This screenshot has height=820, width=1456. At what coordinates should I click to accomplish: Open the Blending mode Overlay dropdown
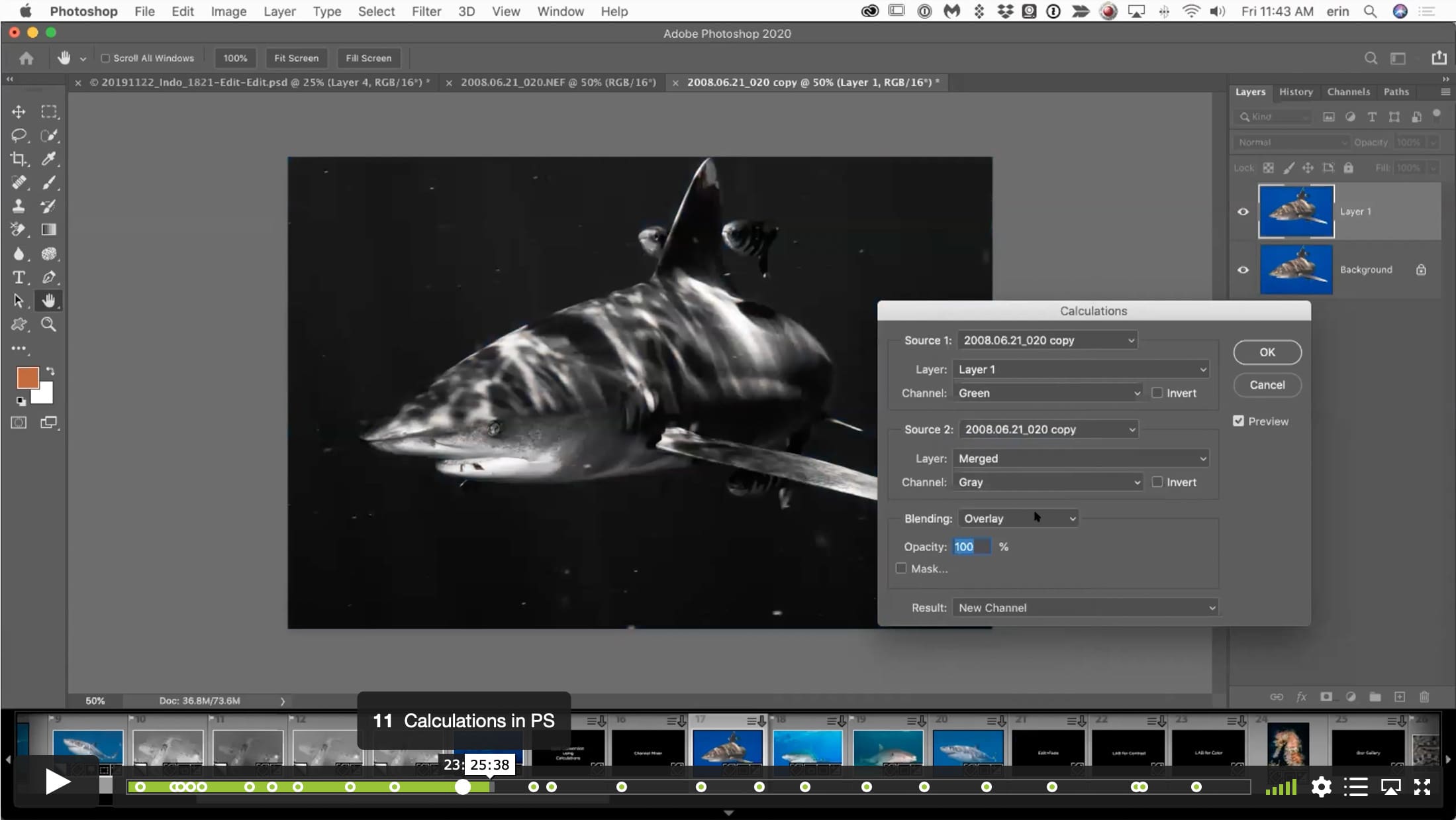(1018, 519)
